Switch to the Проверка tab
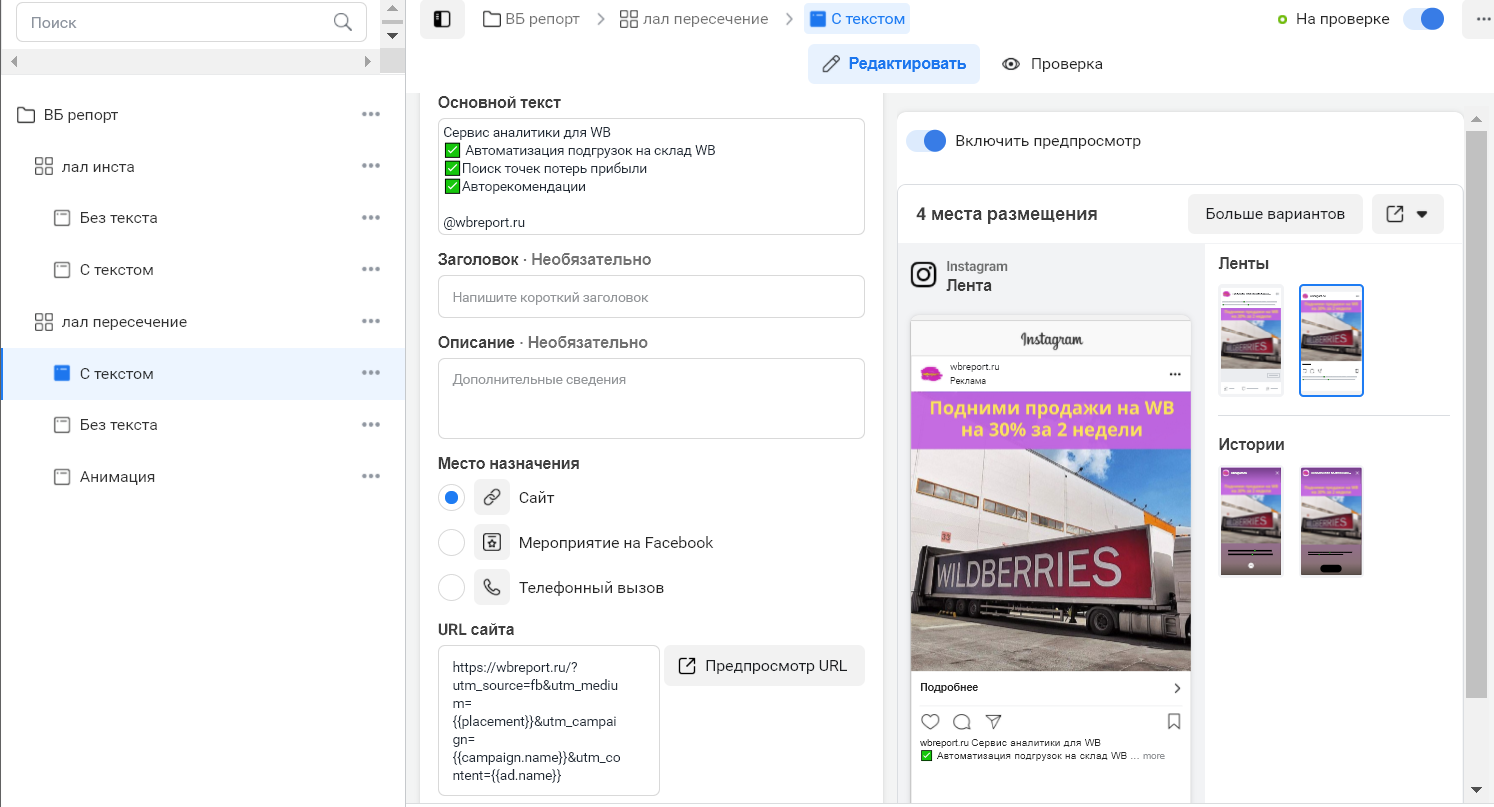This screenshot has height=807, width=1494. 1053,64
